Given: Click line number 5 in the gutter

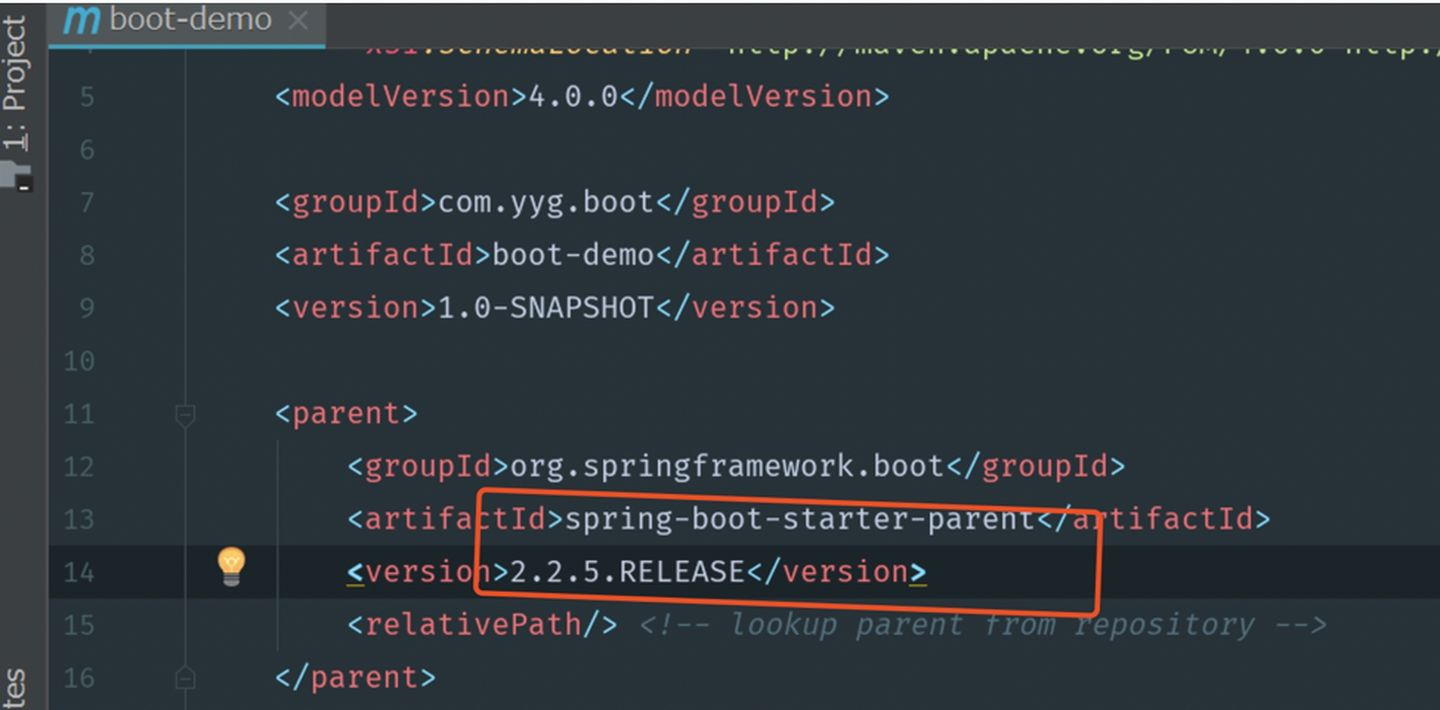Looking at the screenshot, I should (86, 98).
